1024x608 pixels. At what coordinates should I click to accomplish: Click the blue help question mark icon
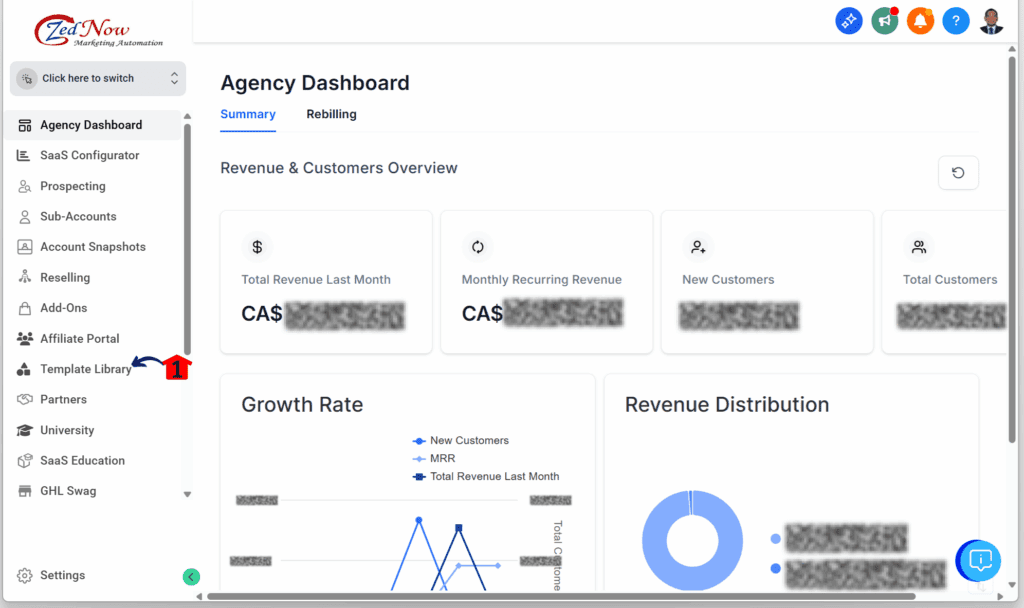tap(956, 21)
